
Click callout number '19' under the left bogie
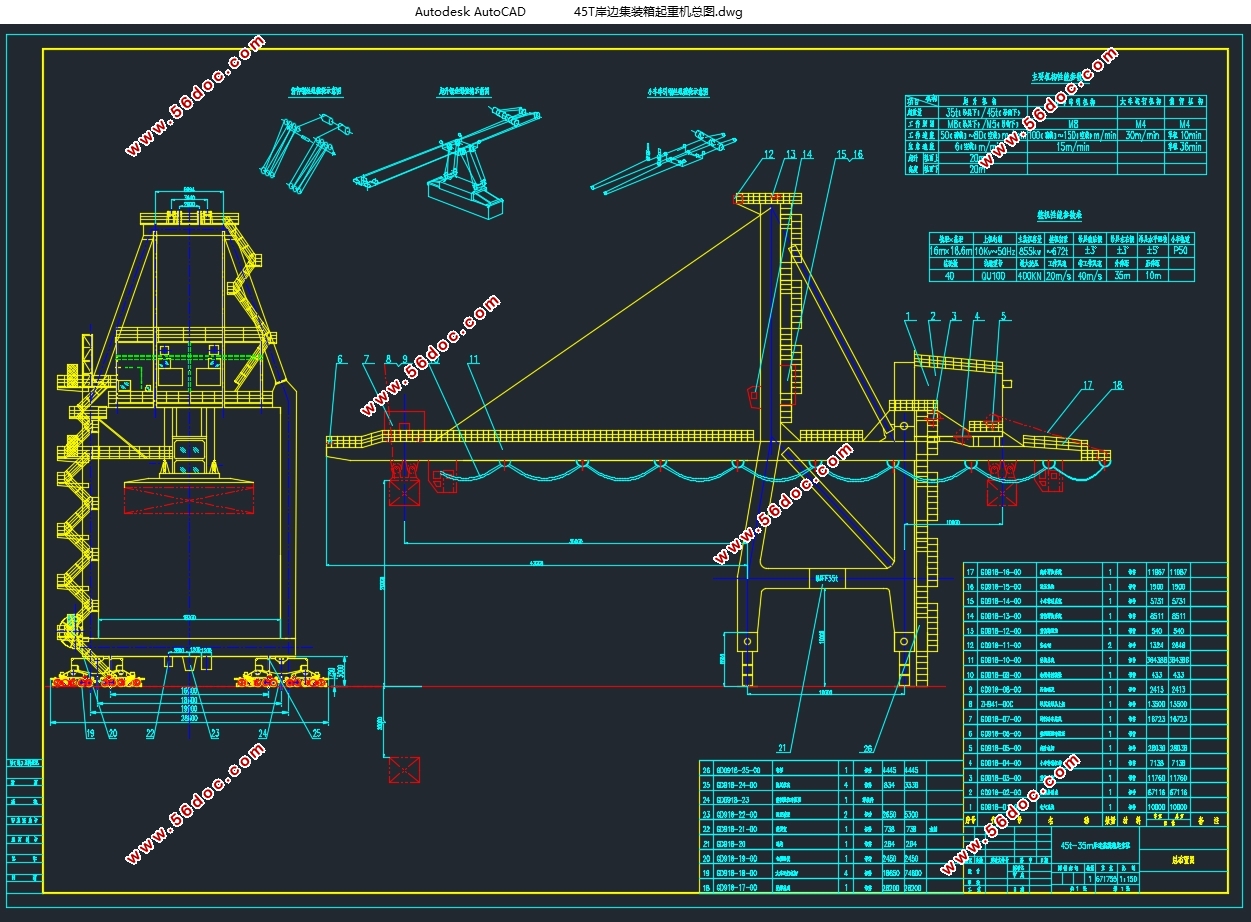click(x=89, y=733)
